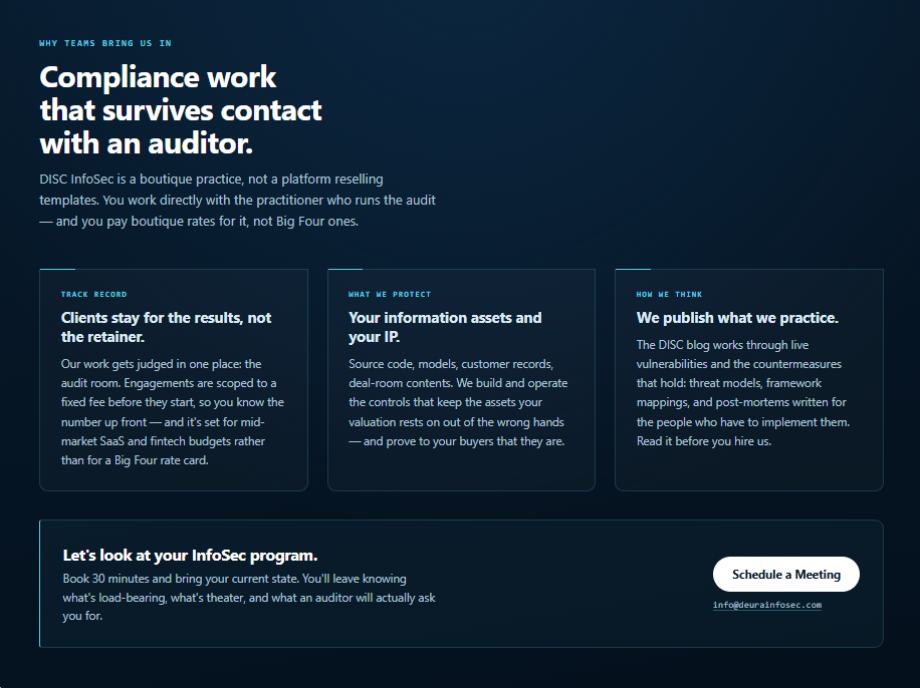
Task: Click 'We publish what we practice.' heading
Action: pyautogui.click(x=737, y=318)
